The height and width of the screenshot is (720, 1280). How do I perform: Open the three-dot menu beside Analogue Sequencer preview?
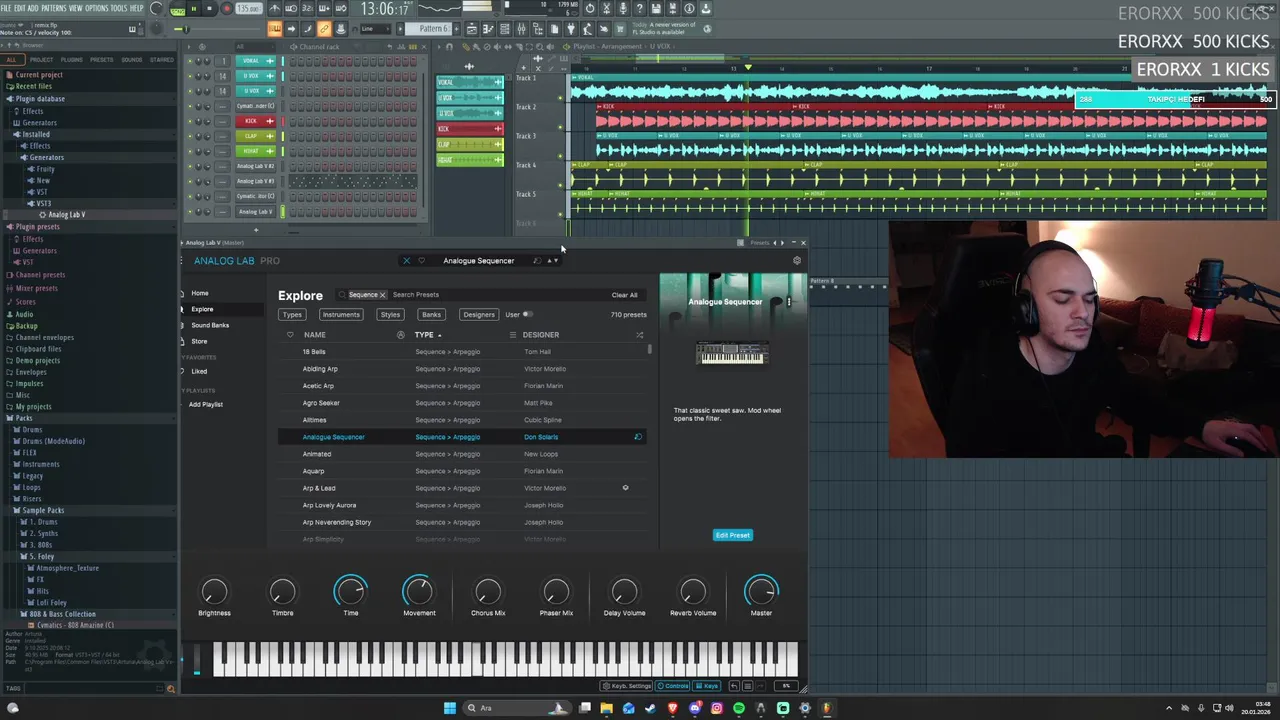click(x=789, y=301)
